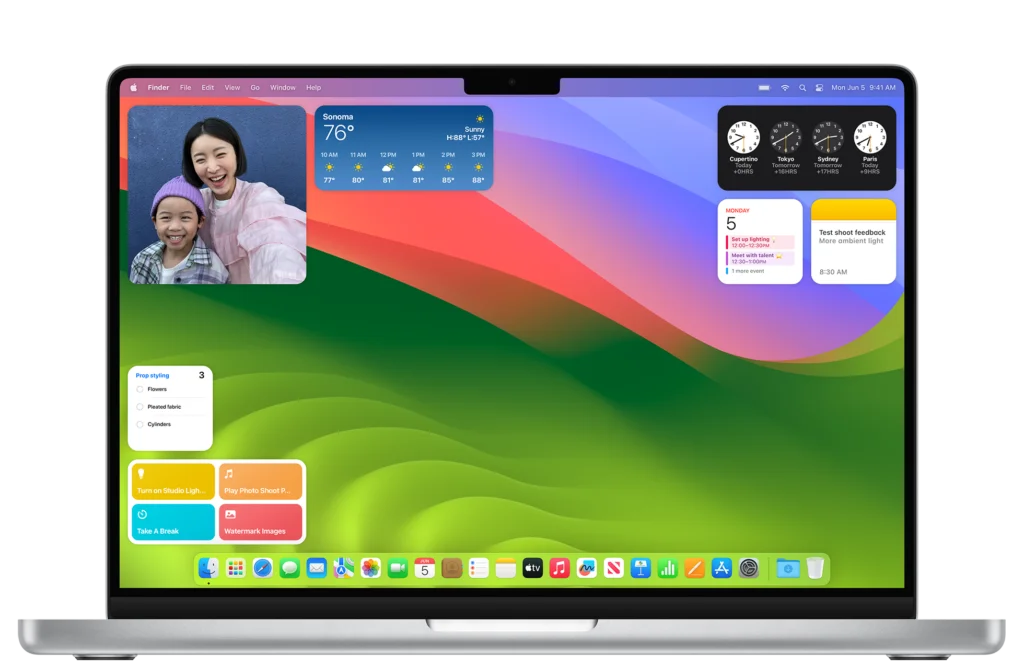
Task: Open the Apple TV app
Action: (x=531, y=568)
